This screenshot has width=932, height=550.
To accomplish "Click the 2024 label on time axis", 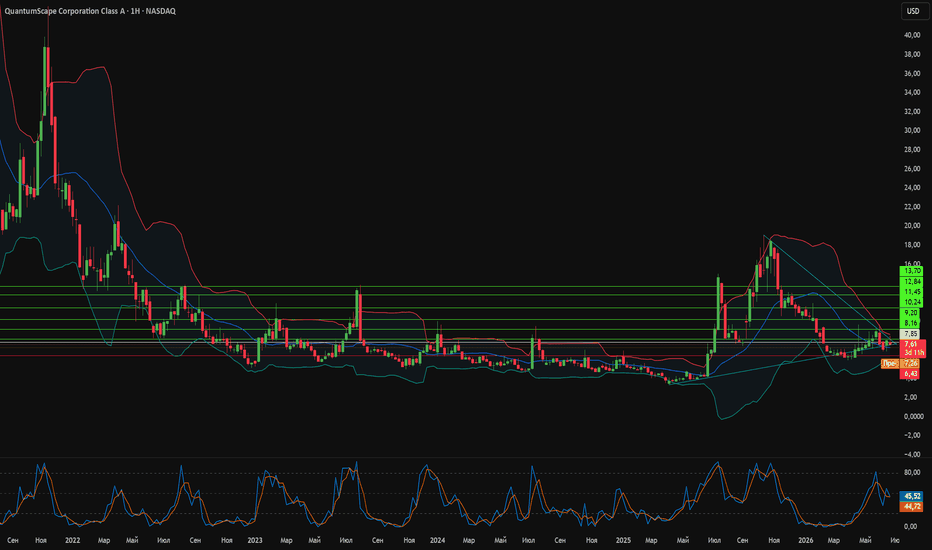I will [x=437, y=540].
